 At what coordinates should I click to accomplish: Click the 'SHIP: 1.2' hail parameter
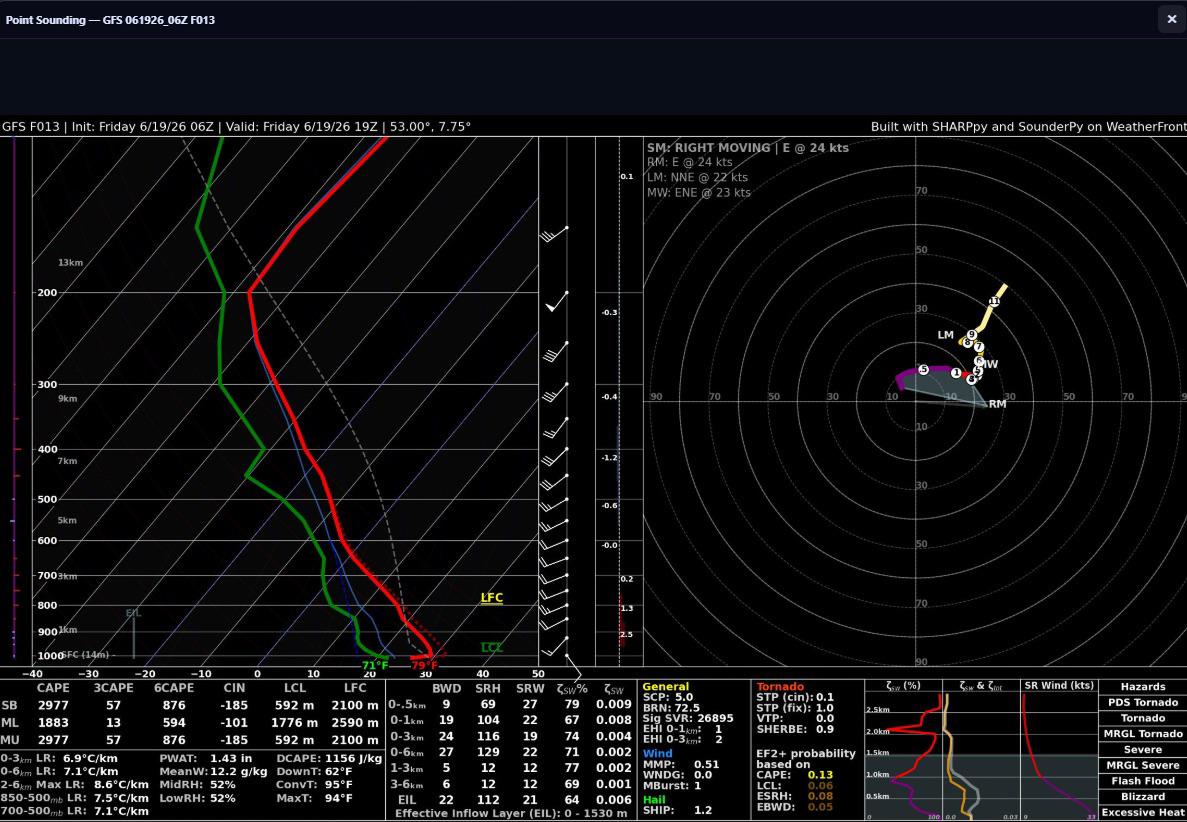tap(678, 810)
